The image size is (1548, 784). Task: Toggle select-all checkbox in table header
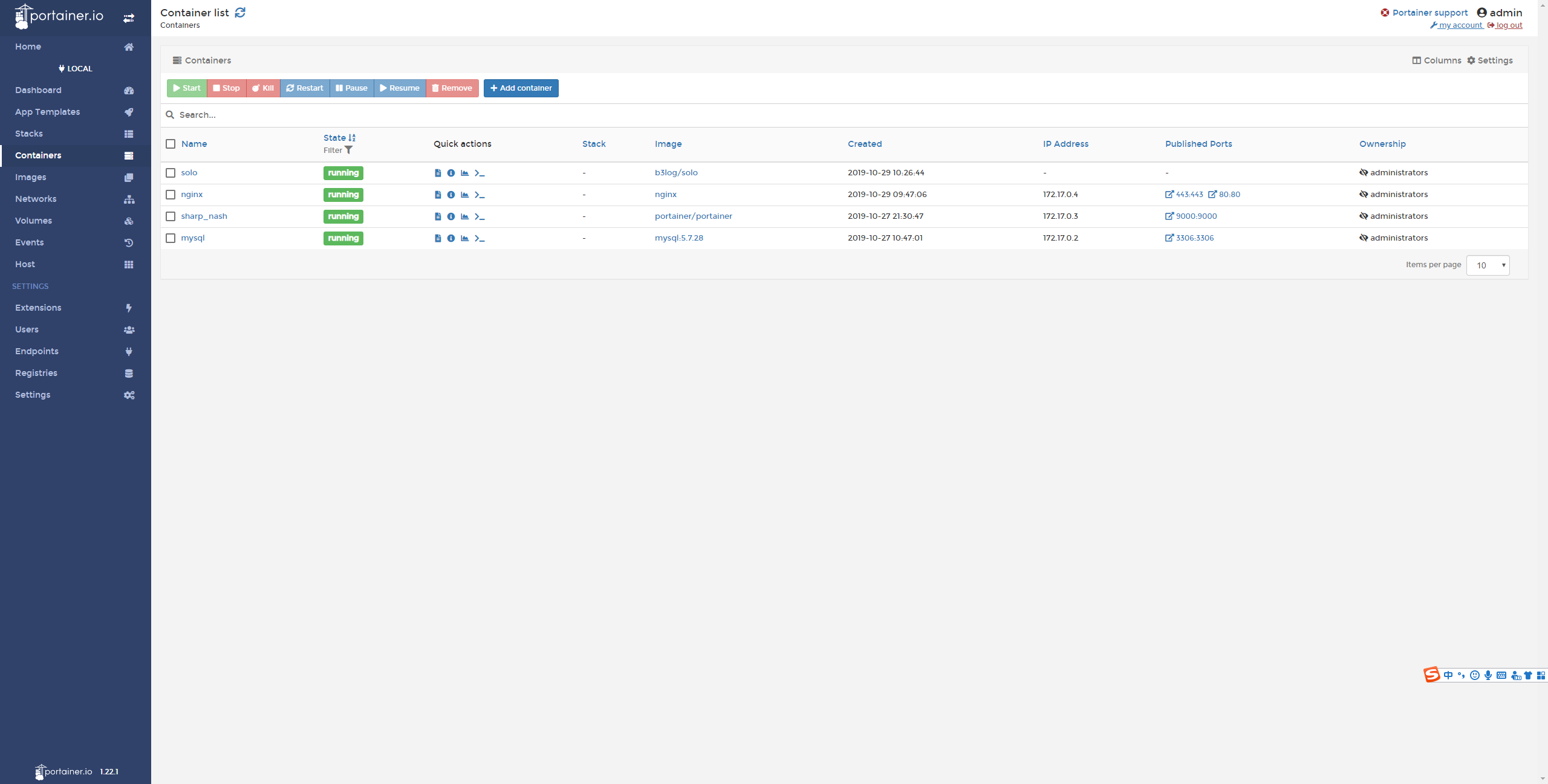[x=171, y=144]
